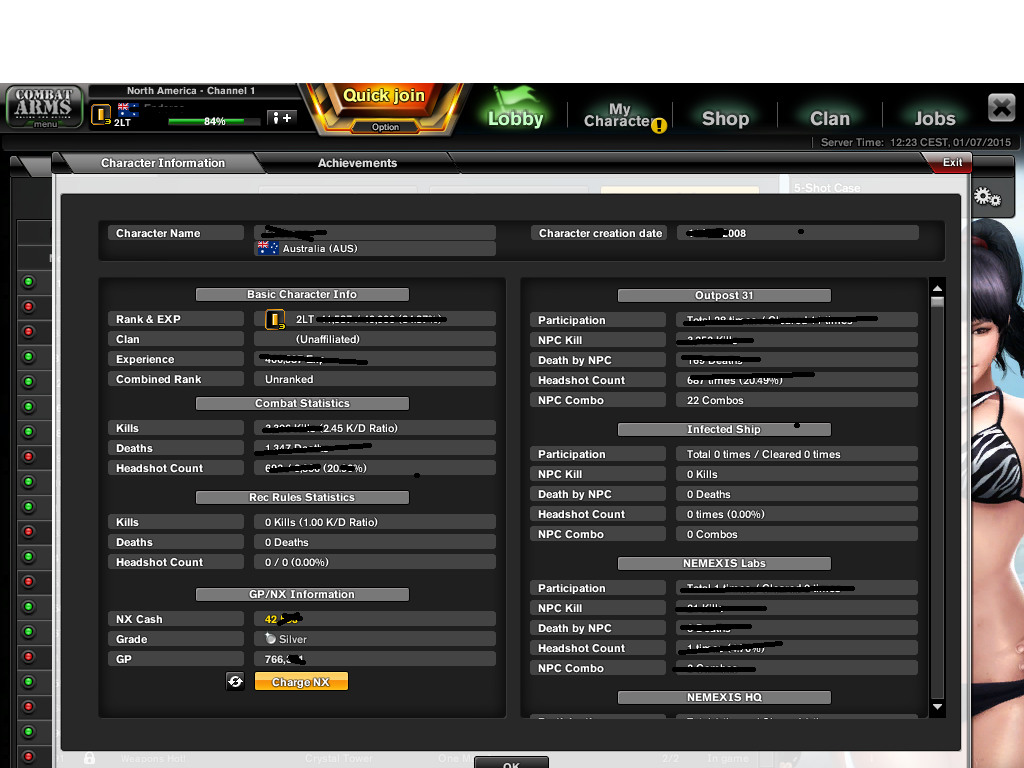The image size is (1024, 768).
Task: Switch to the Character Information tab
Action: coord(163,163)
